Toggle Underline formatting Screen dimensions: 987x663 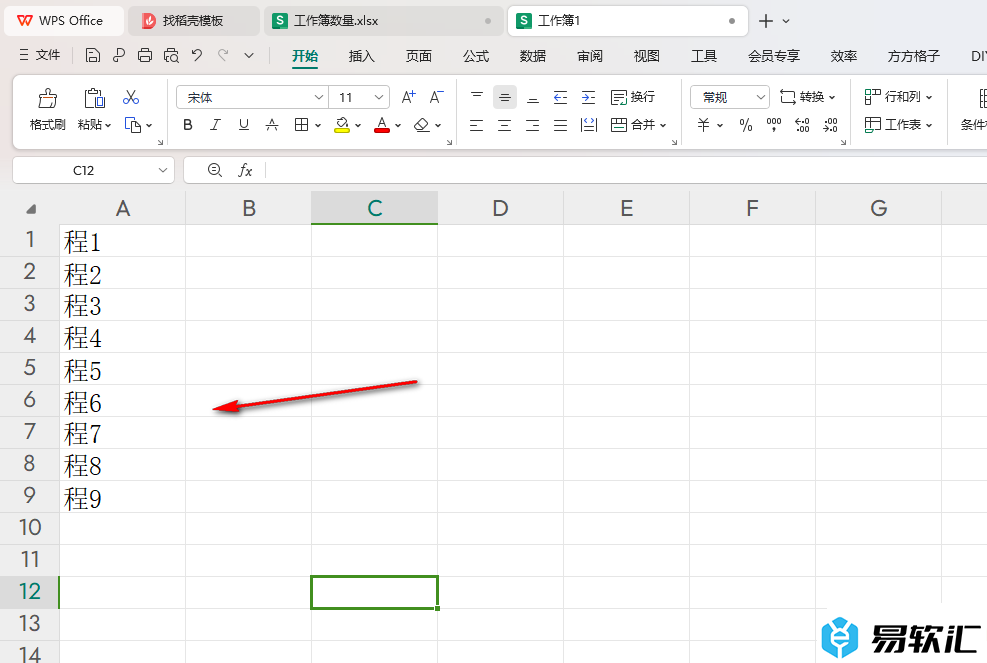(244, 125)
